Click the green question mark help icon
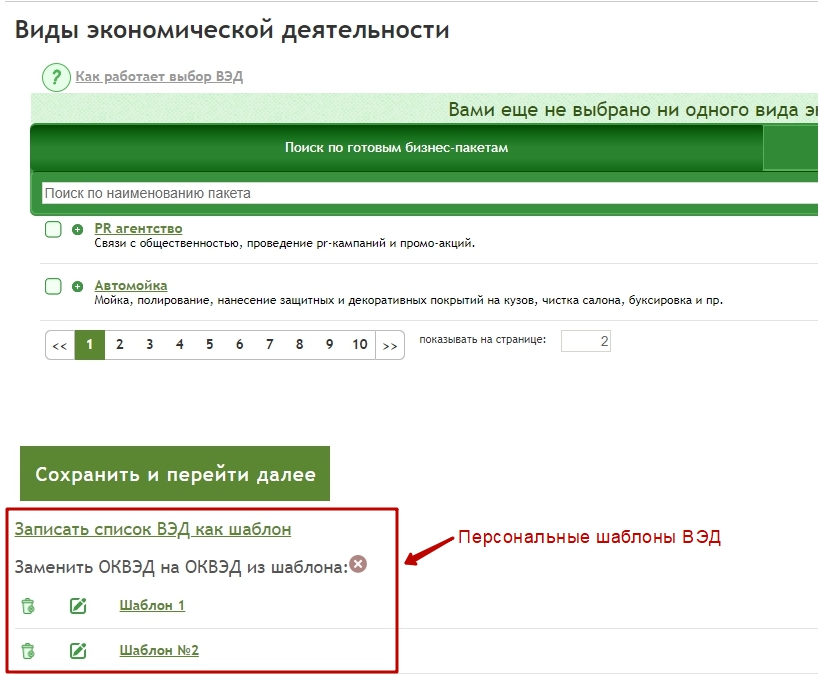This screenshot has width=823, height=678. pos(56,78)
